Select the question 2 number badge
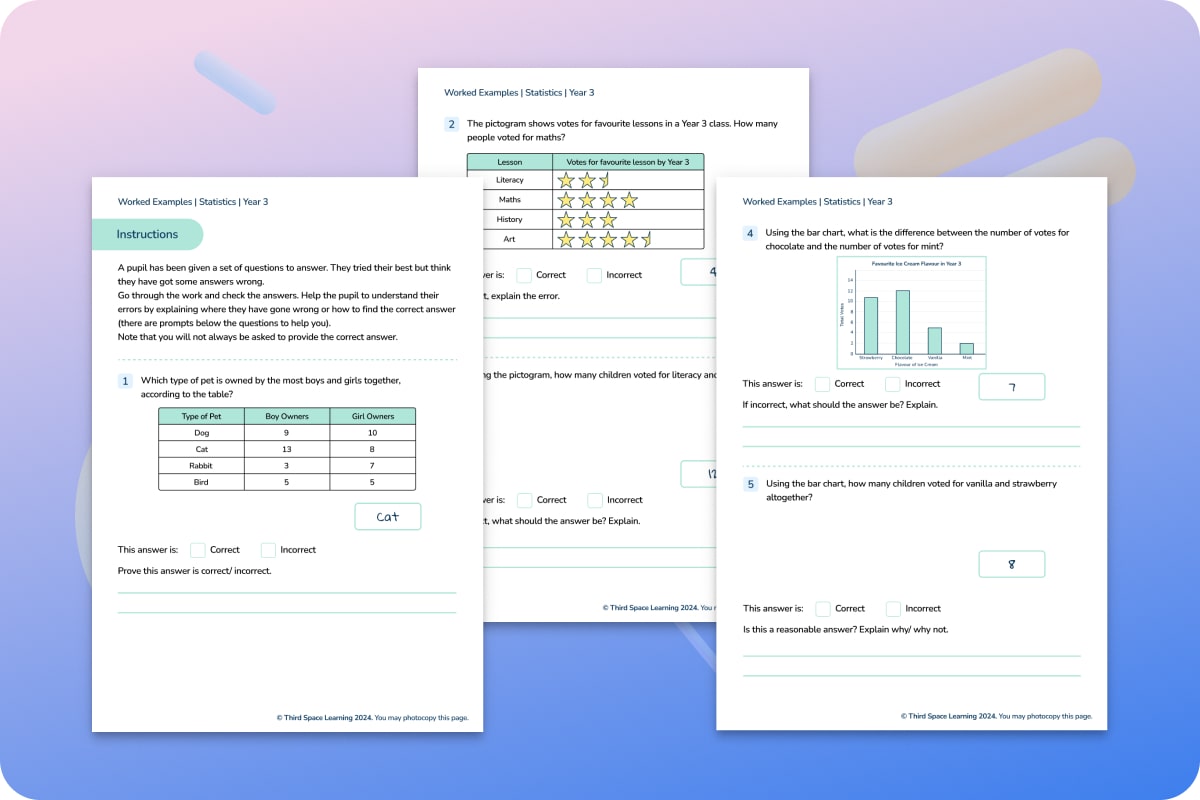Viewport: 1200px width, 800px height. (x=452, y=125)
